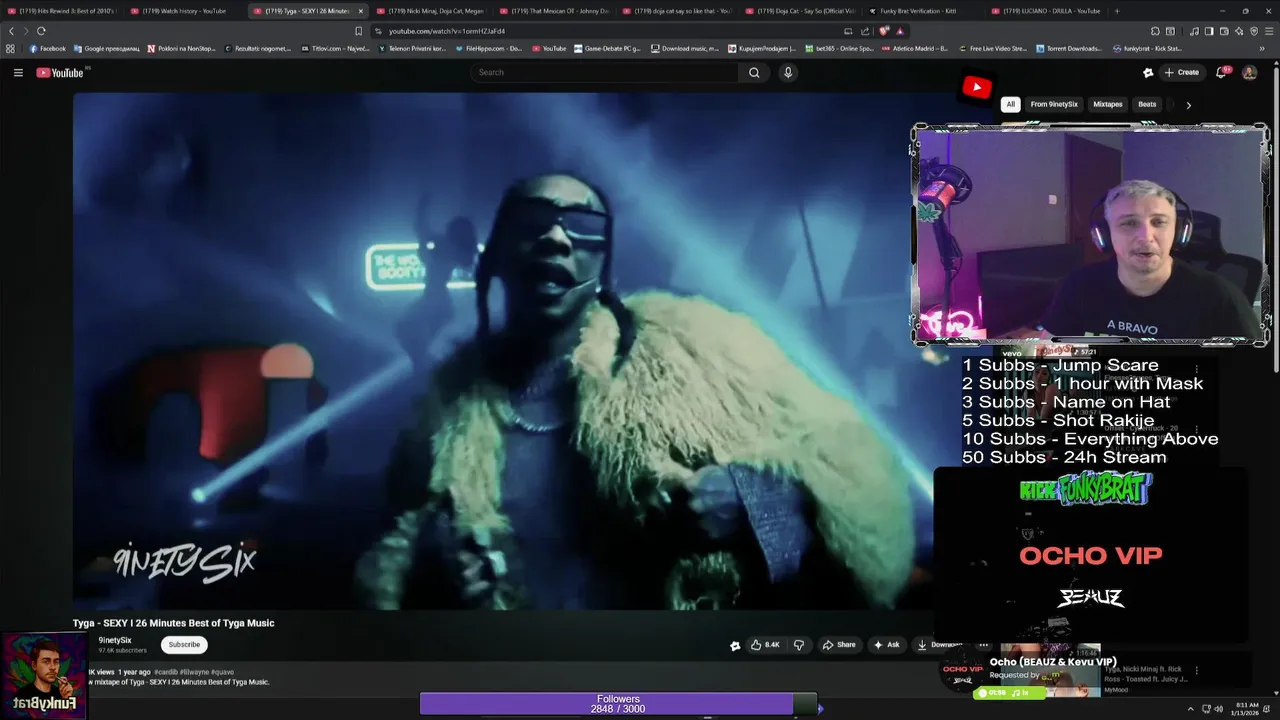Open the Tyga Nicki Minaj Toasted recommendation

click(1146, 674)
